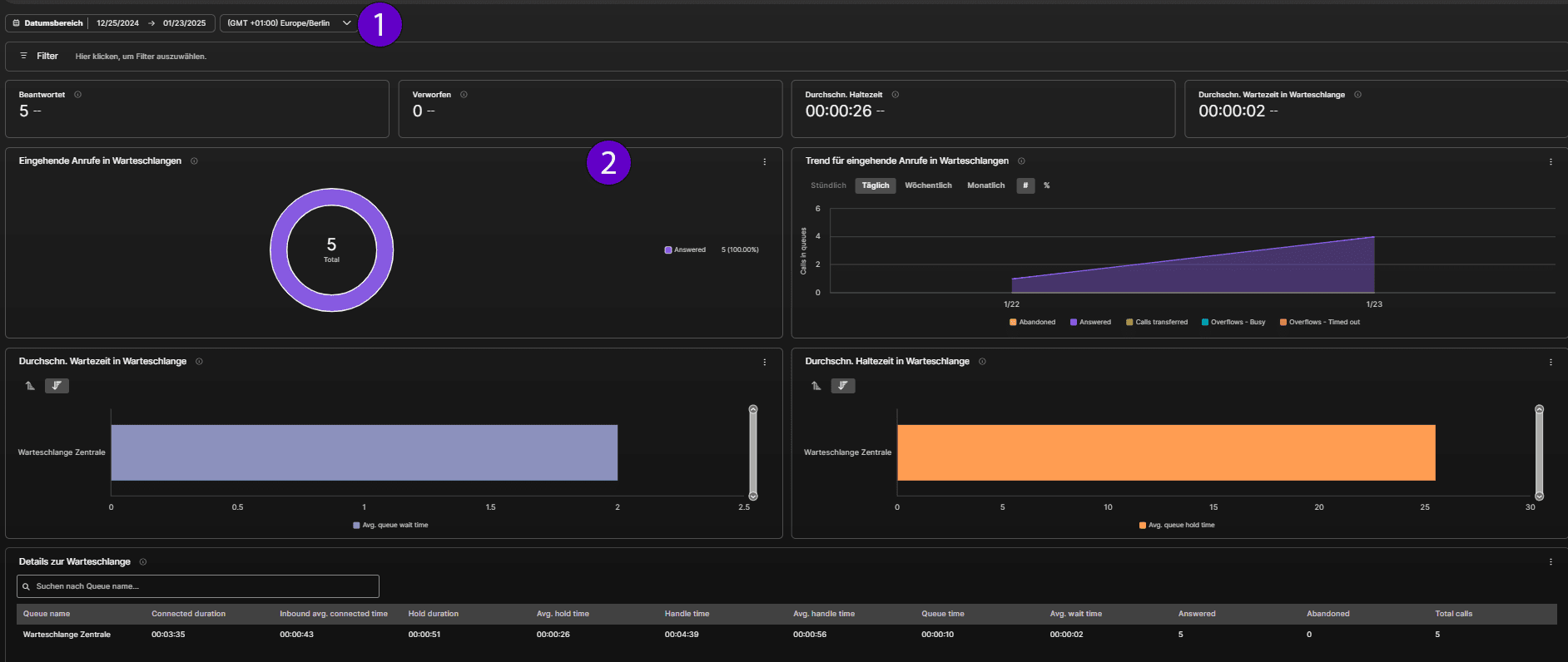
Task: Click info icon next to Durchschn. Haltezeit card
Action: click(x=896, y=95)
